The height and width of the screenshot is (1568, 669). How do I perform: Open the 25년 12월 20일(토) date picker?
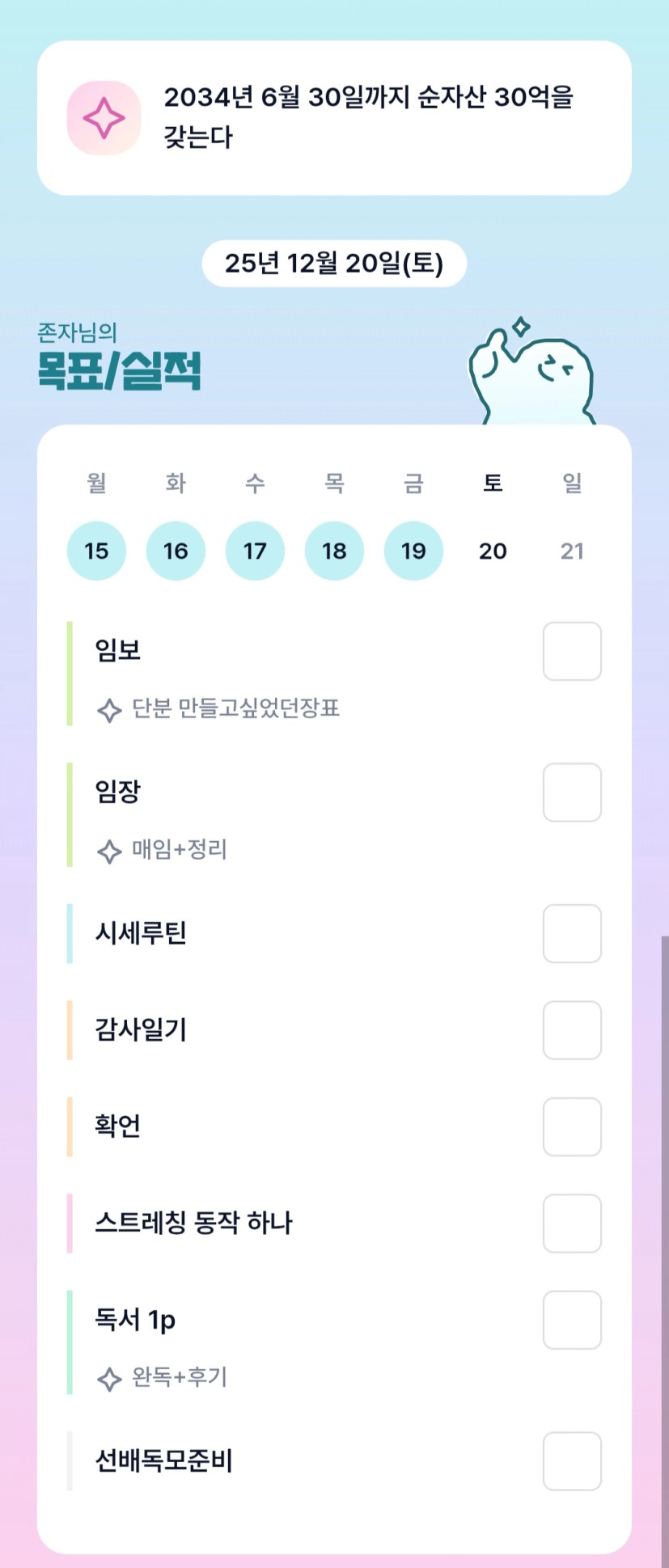click(334, 264)
